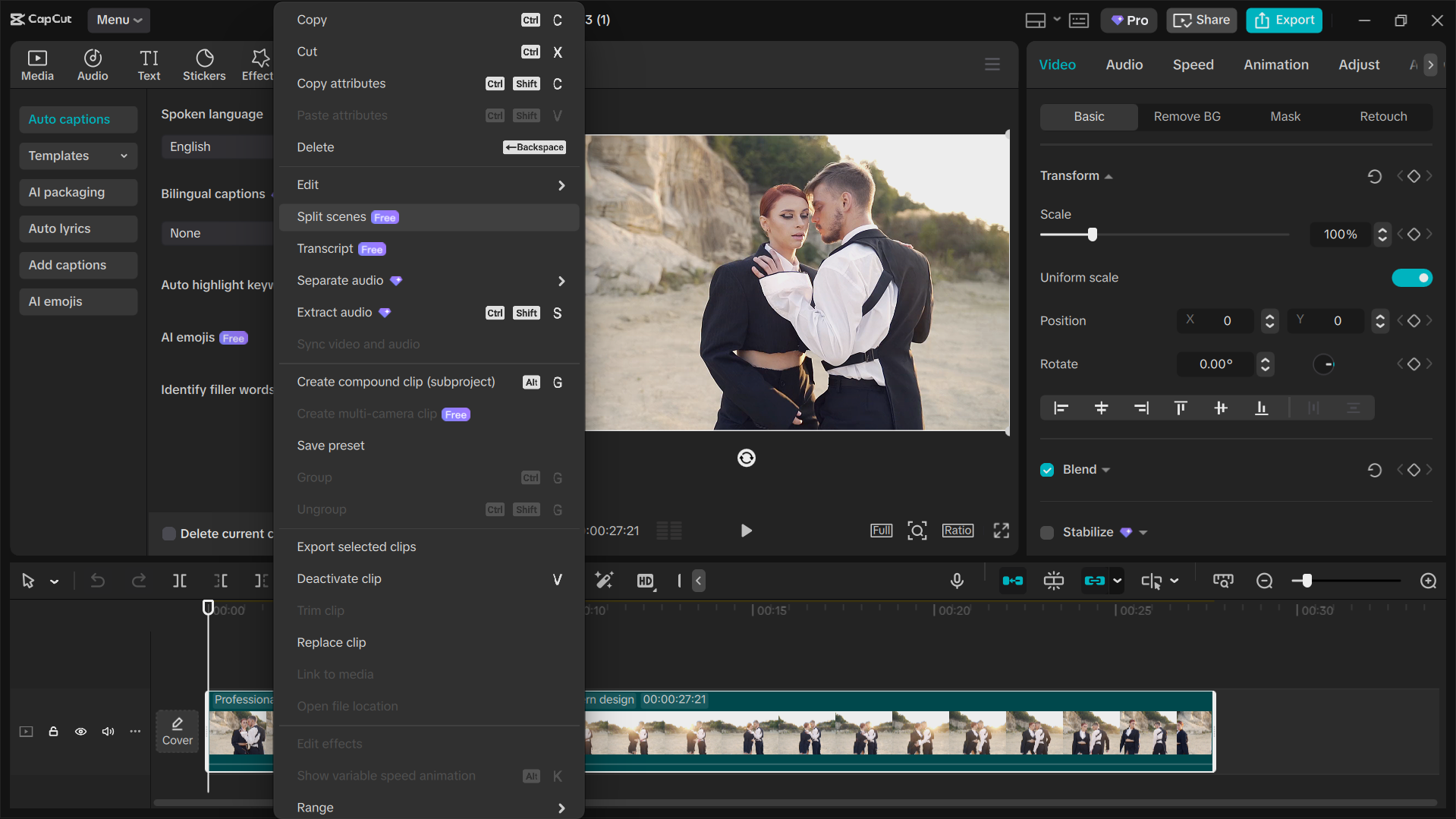1456x819 pixels.
Task: Click the magic wand smart edit icon
Action: coord(604,581)
